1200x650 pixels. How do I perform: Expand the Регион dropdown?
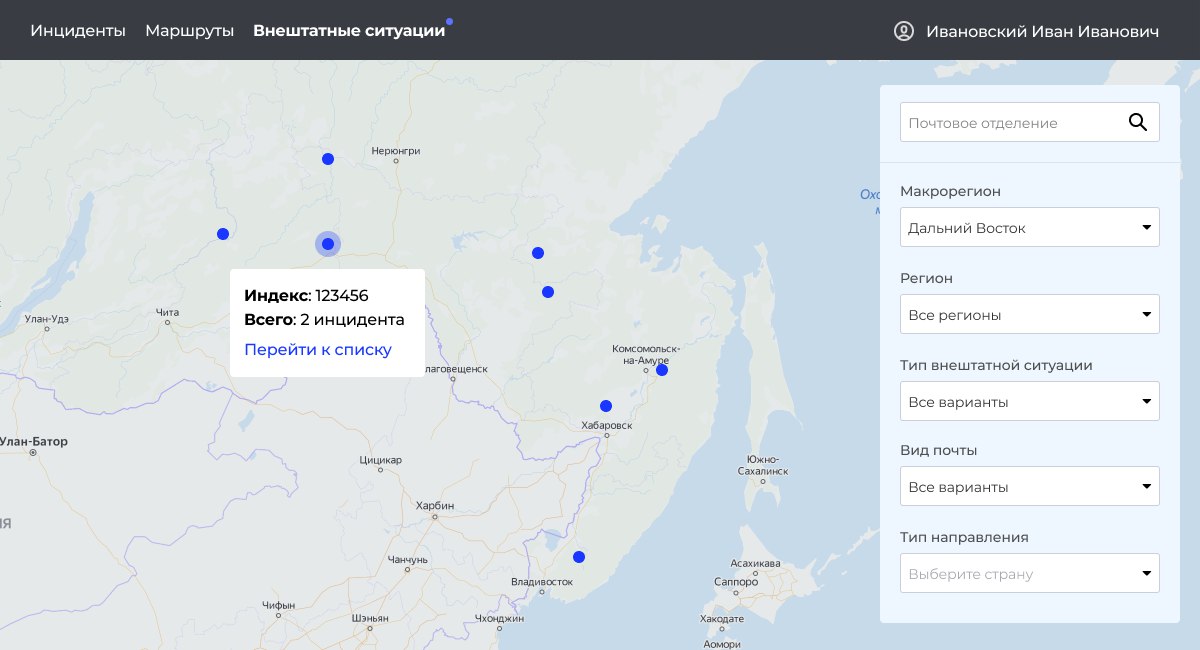point(1030,314)
